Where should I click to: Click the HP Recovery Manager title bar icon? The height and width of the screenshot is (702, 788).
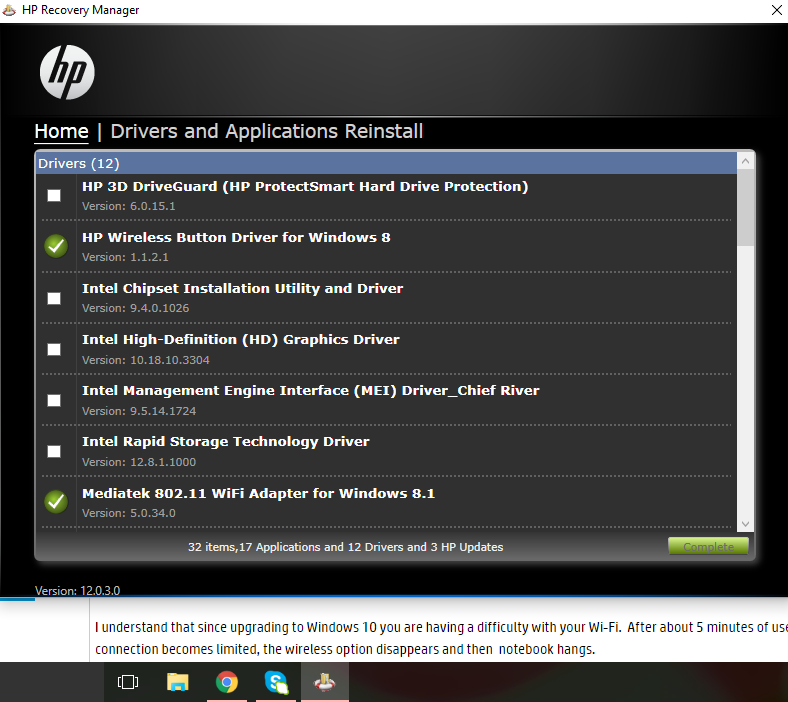pos(9,10)
